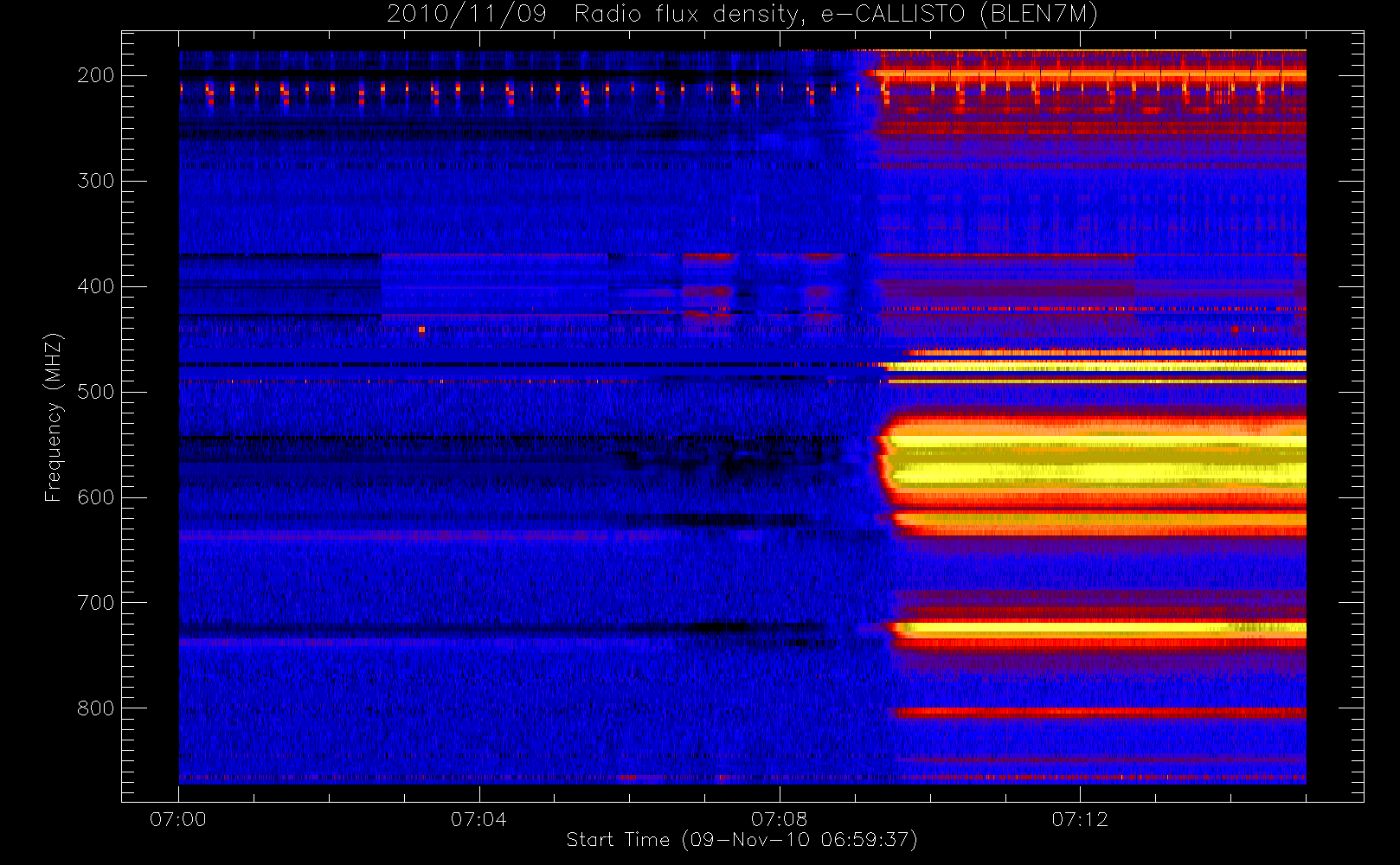Click the 500 frequency tick label

pos(95,392)
